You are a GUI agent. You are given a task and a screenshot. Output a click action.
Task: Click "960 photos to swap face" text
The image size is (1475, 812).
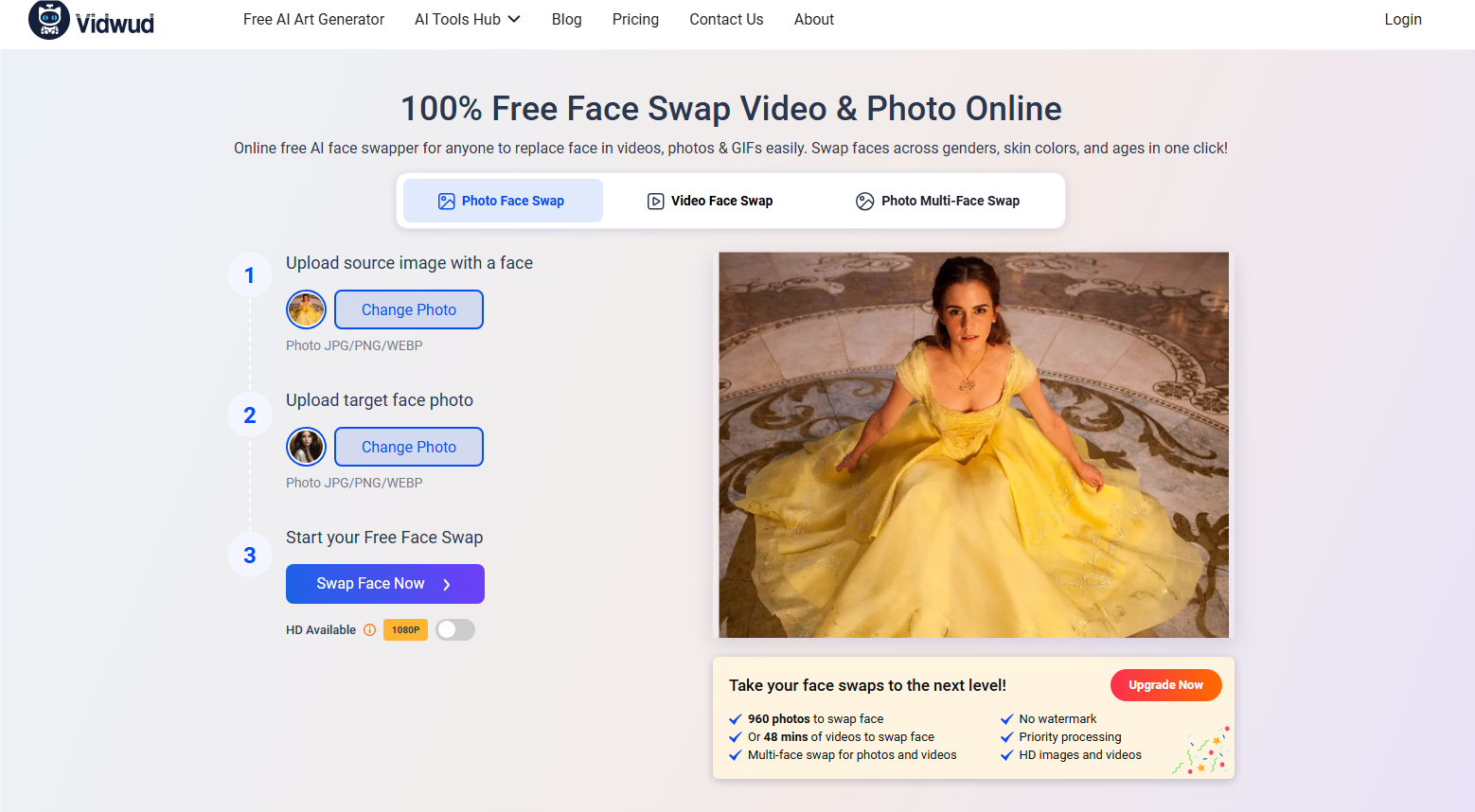pos(815,719)
